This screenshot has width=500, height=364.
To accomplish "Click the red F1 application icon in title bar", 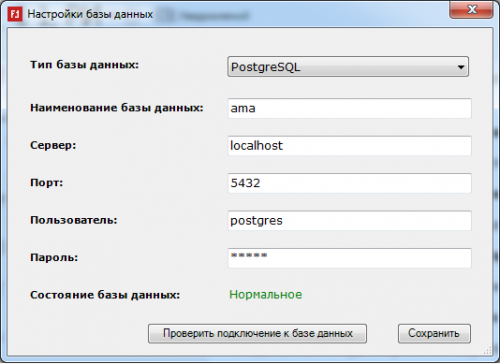I will [x=15, y=14].
